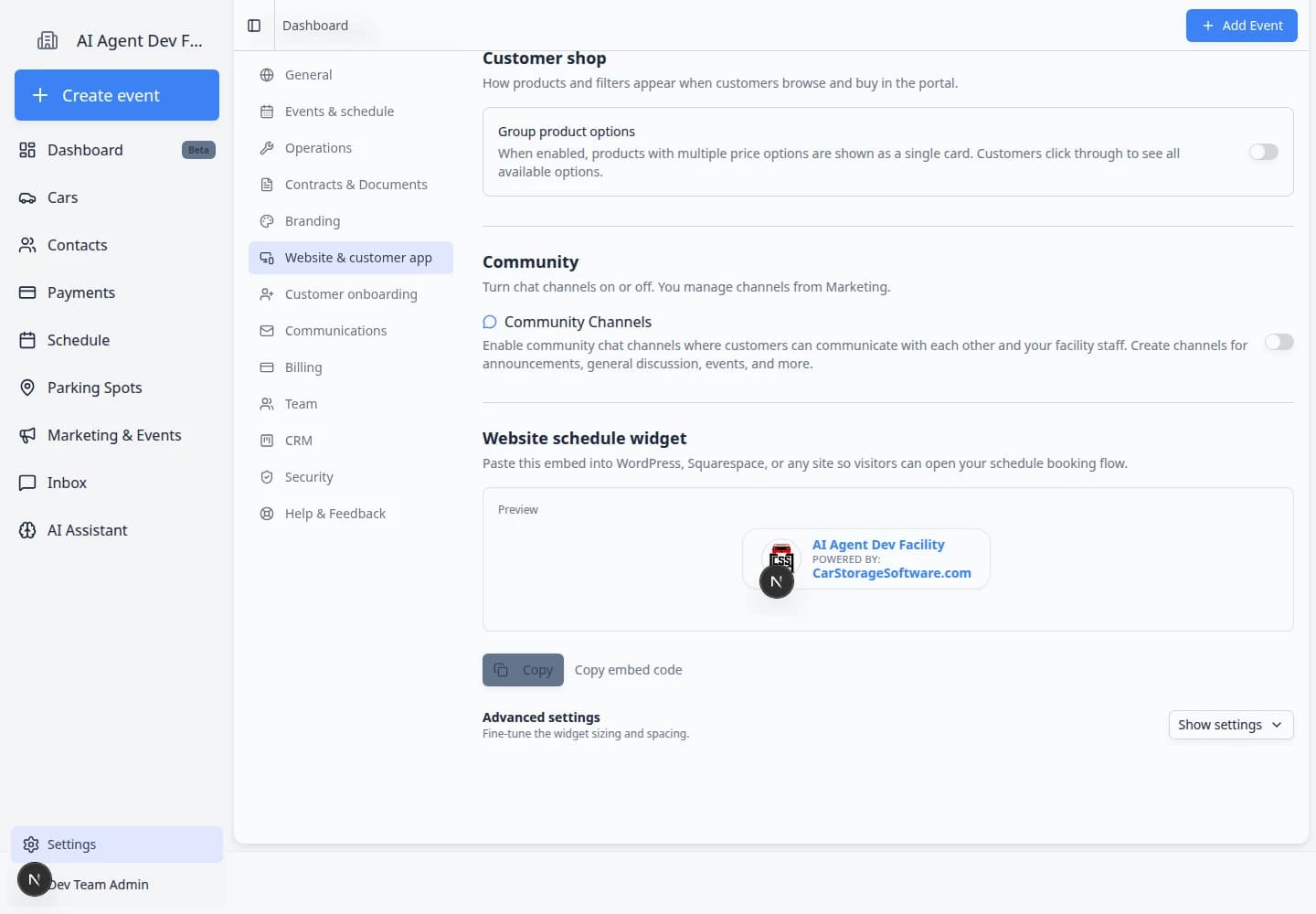1316x914 pixels.
Task: Click the Schedule calendar icon
Action: pyautogui.click(x=27, y=340)
